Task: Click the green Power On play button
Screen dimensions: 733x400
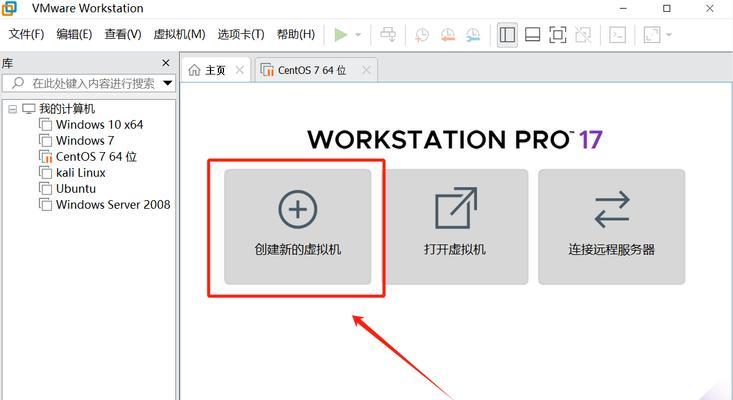Action: 341,35
